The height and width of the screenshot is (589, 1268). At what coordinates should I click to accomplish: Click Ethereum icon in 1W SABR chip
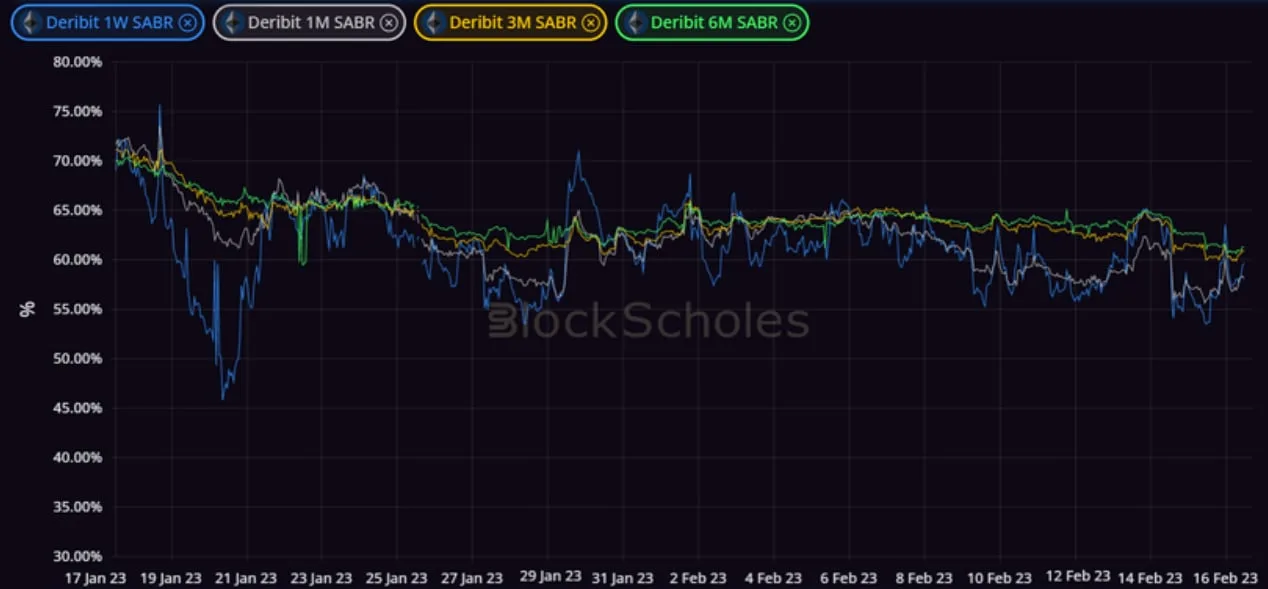click(31, 22)
